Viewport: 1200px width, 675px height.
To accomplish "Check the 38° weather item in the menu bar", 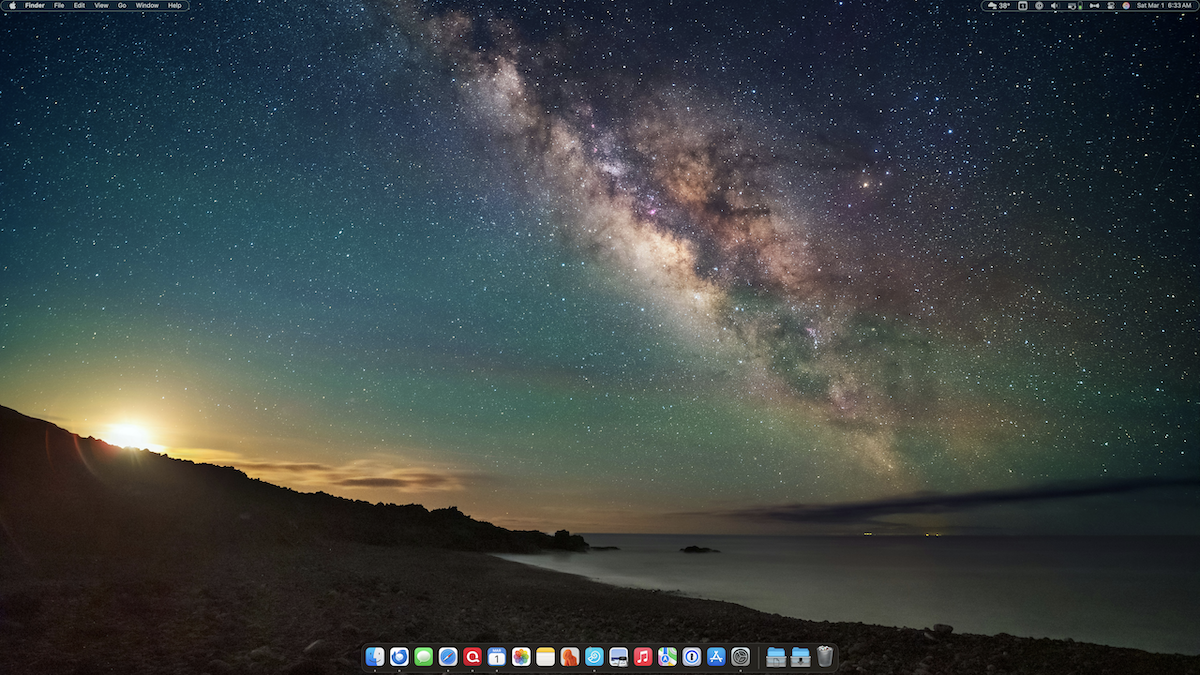I will (996, 6).
